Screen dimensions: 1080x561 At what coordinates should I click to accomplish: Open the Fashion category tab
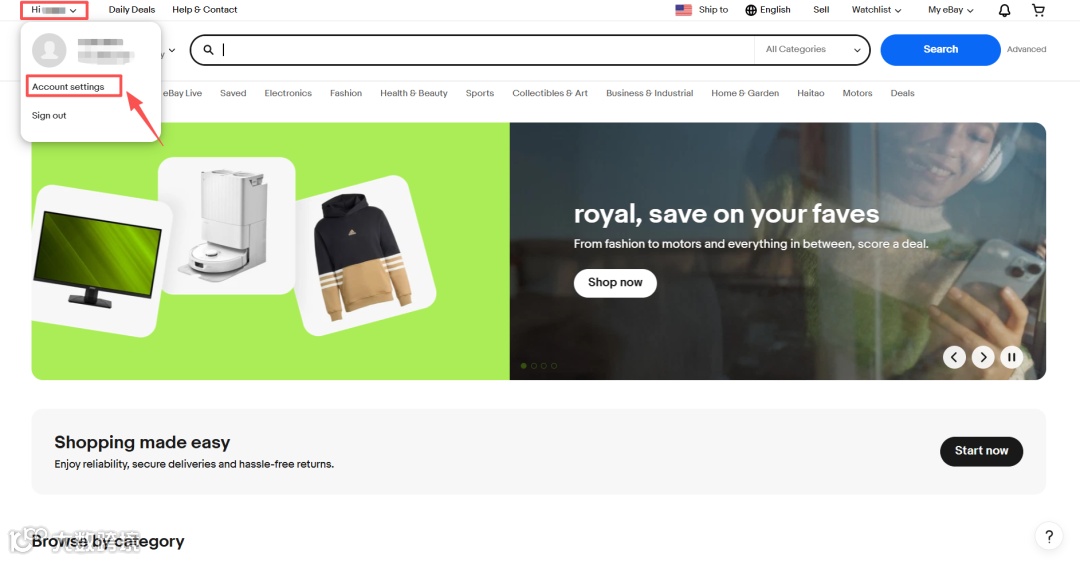click(x=346, y=93)
